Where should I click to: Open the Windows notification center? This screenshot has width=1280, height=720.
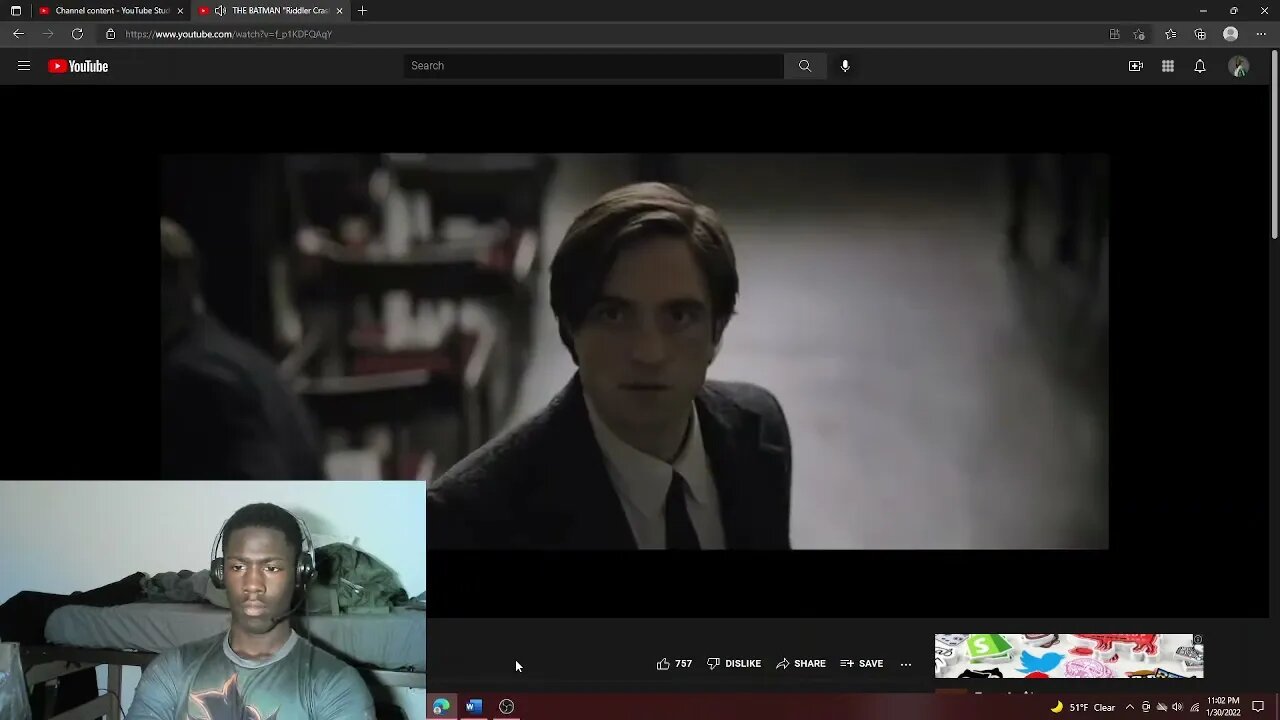1258,707
